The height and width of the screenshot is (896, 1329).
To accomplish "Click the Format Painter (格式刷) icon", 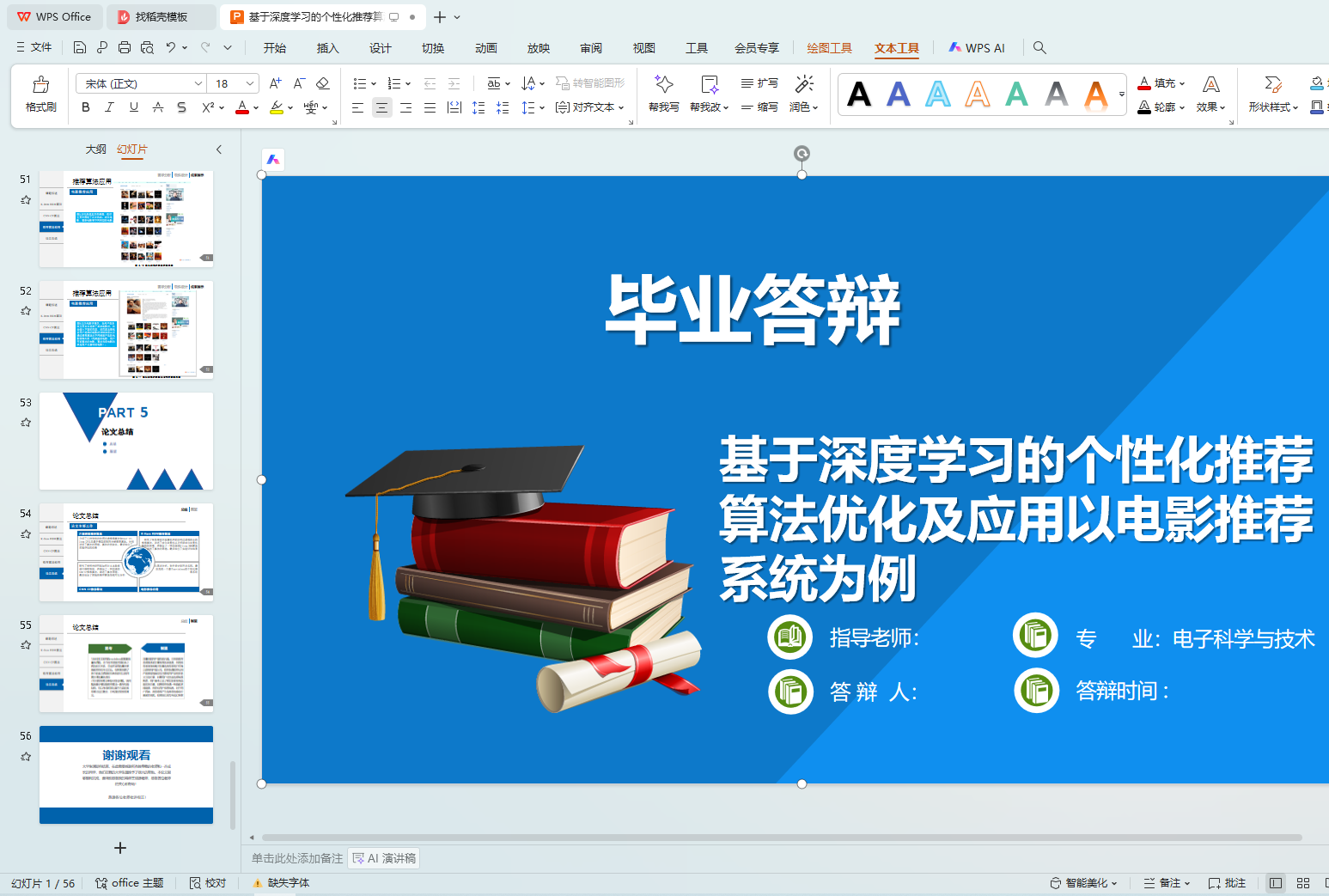I will tap(40, 85).
